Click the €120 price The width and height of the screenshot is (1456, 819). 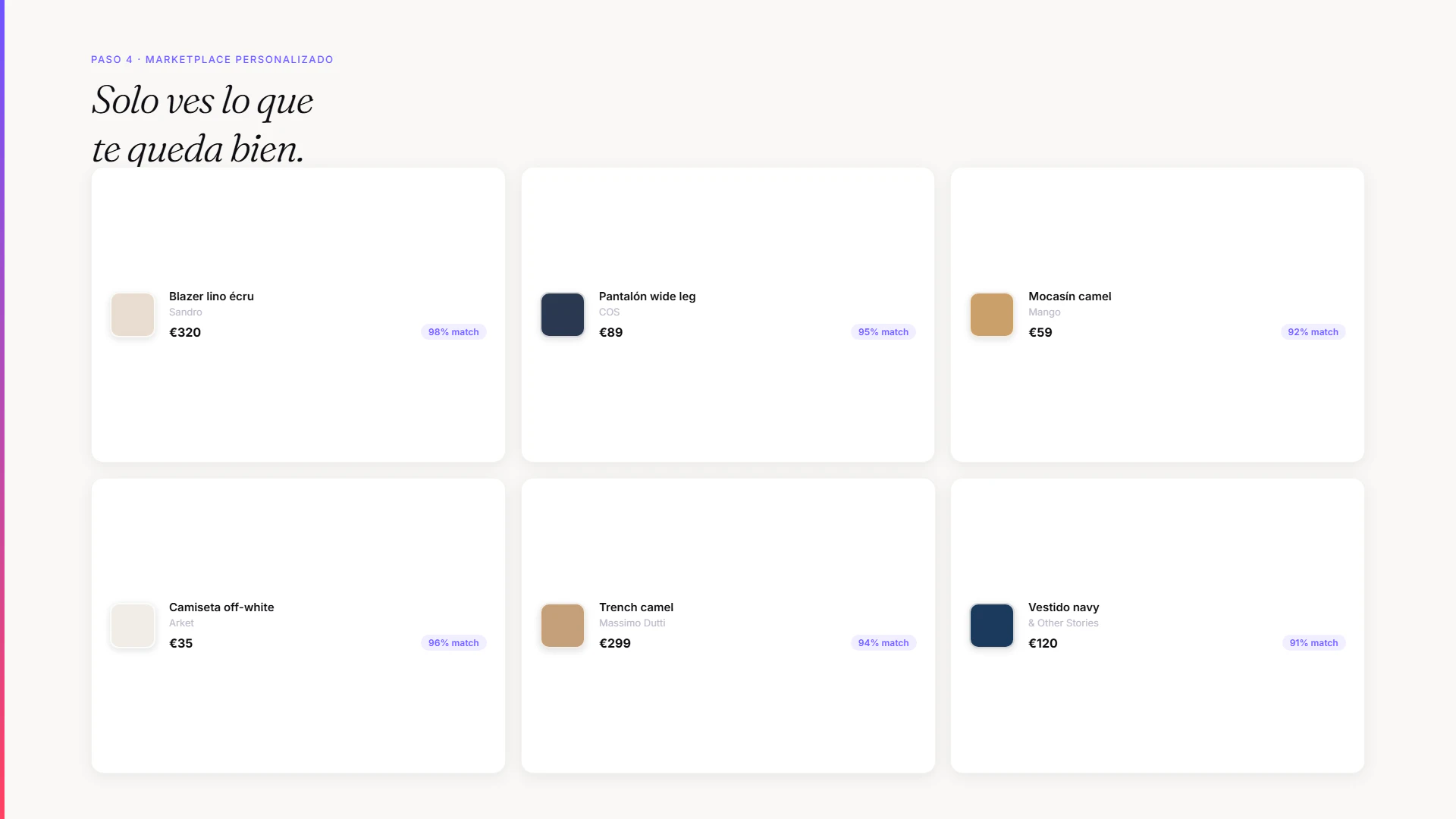1043,643
